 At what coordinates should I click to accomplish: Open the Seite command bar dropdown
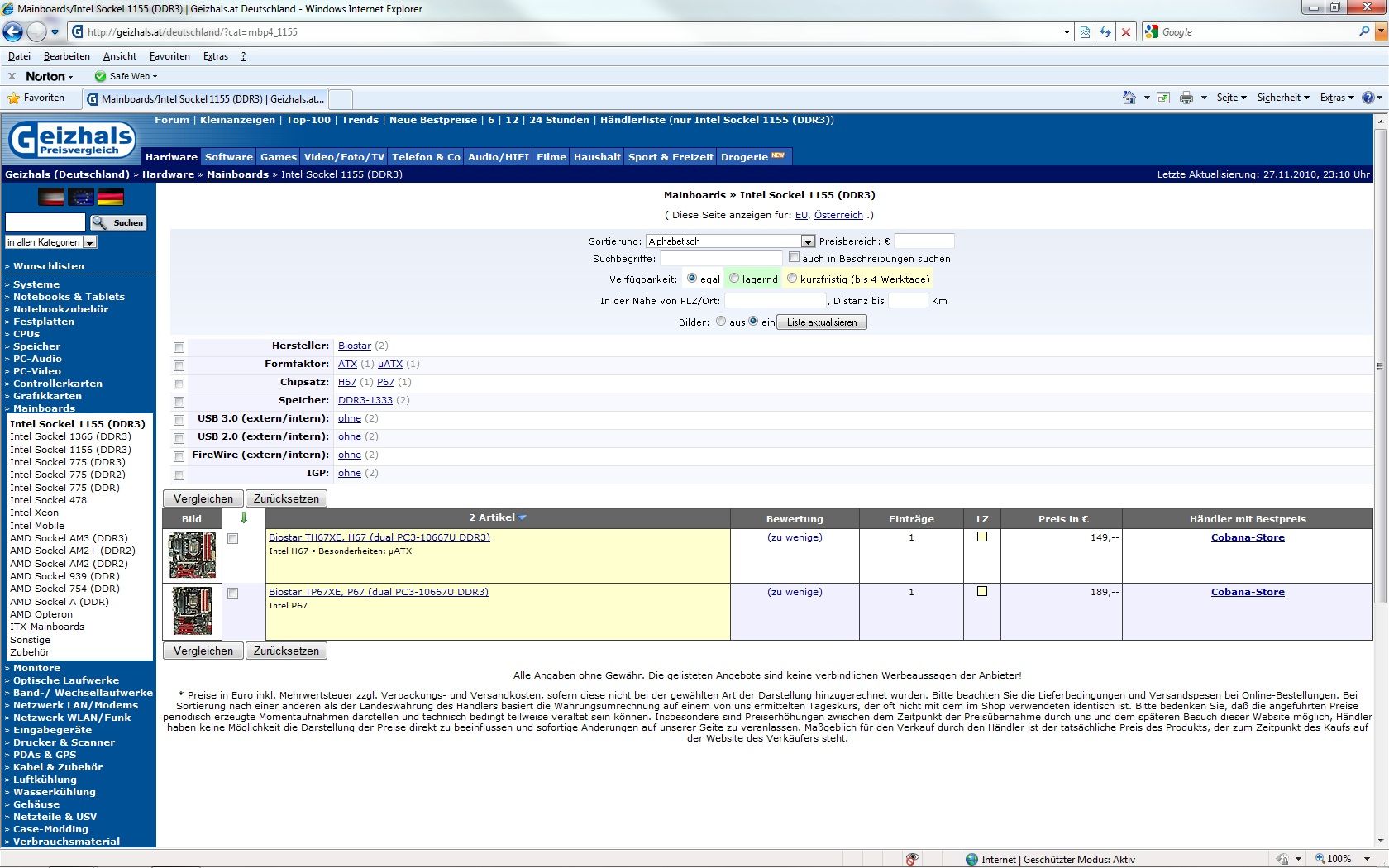click(1231, 98)
